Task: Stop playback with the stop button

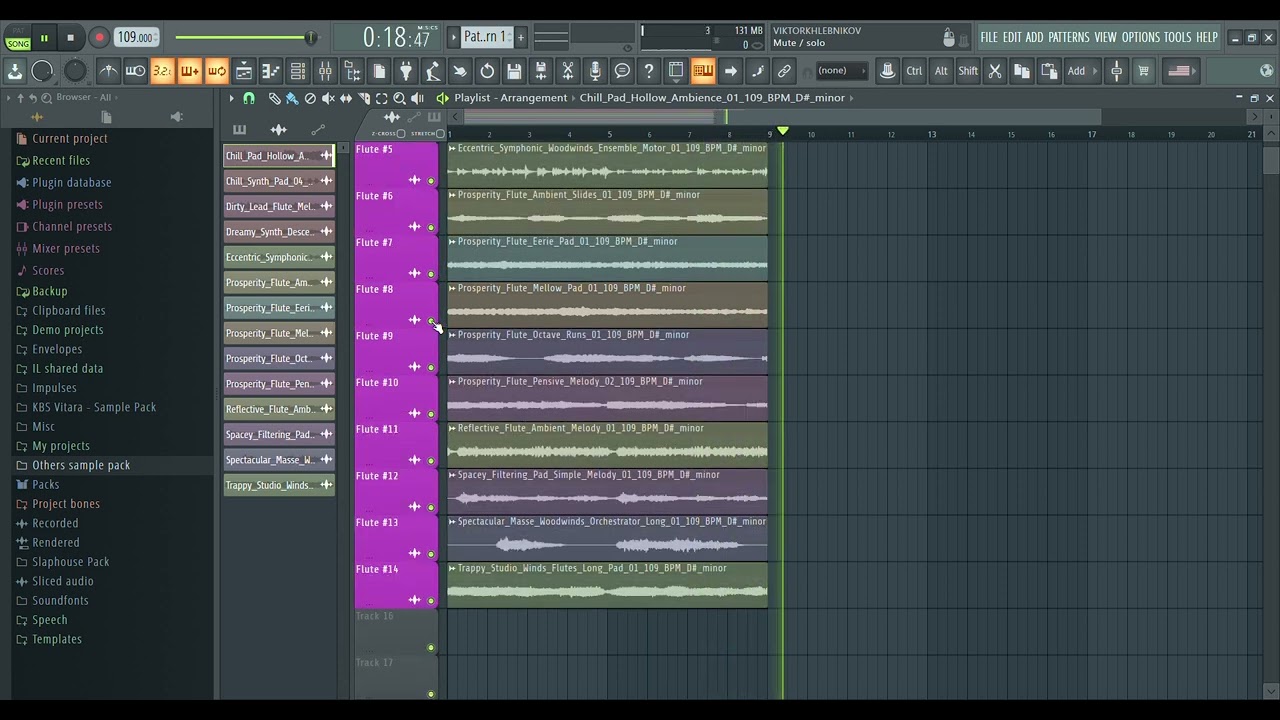Action: point(70,38)
